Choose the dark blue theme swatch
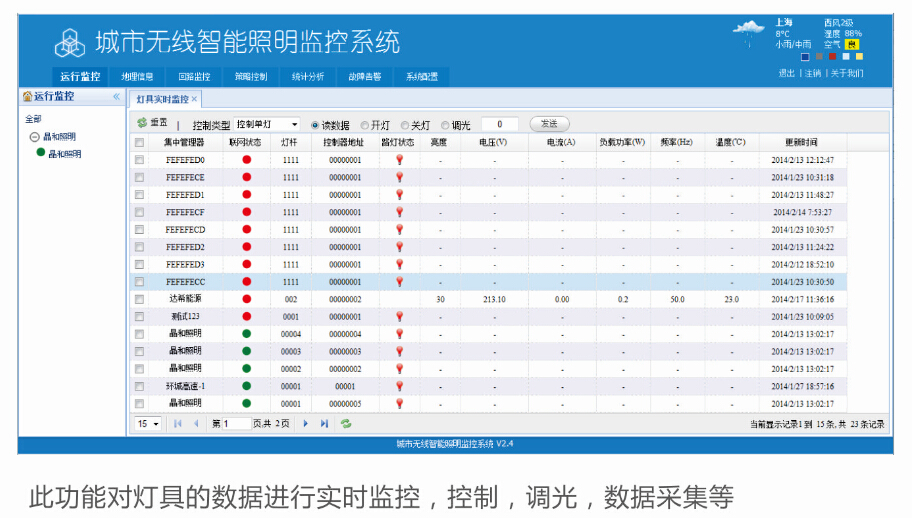 pyautogui.click(x=806, y=56)
